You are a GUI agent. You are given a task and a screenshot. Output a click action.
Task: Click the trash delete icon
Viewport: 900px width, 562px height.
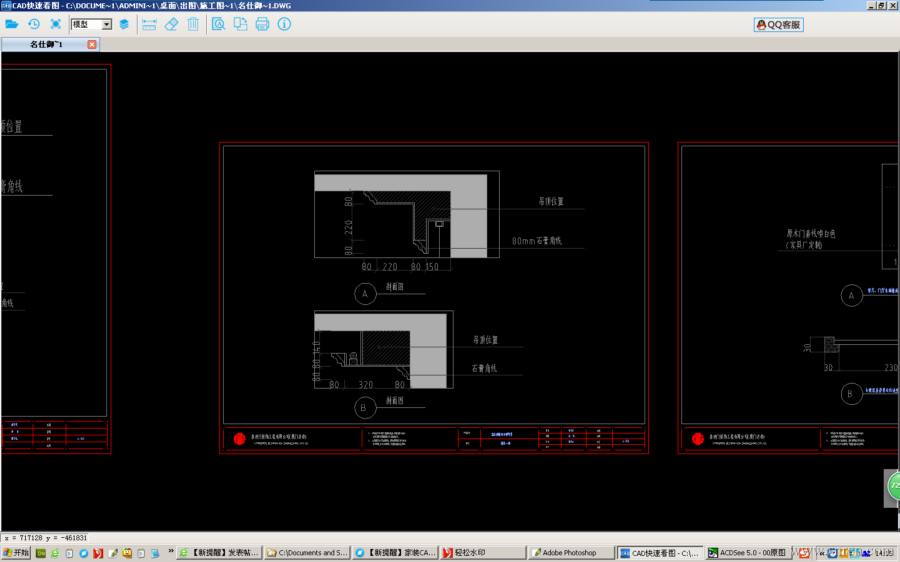tap(193, 24)
